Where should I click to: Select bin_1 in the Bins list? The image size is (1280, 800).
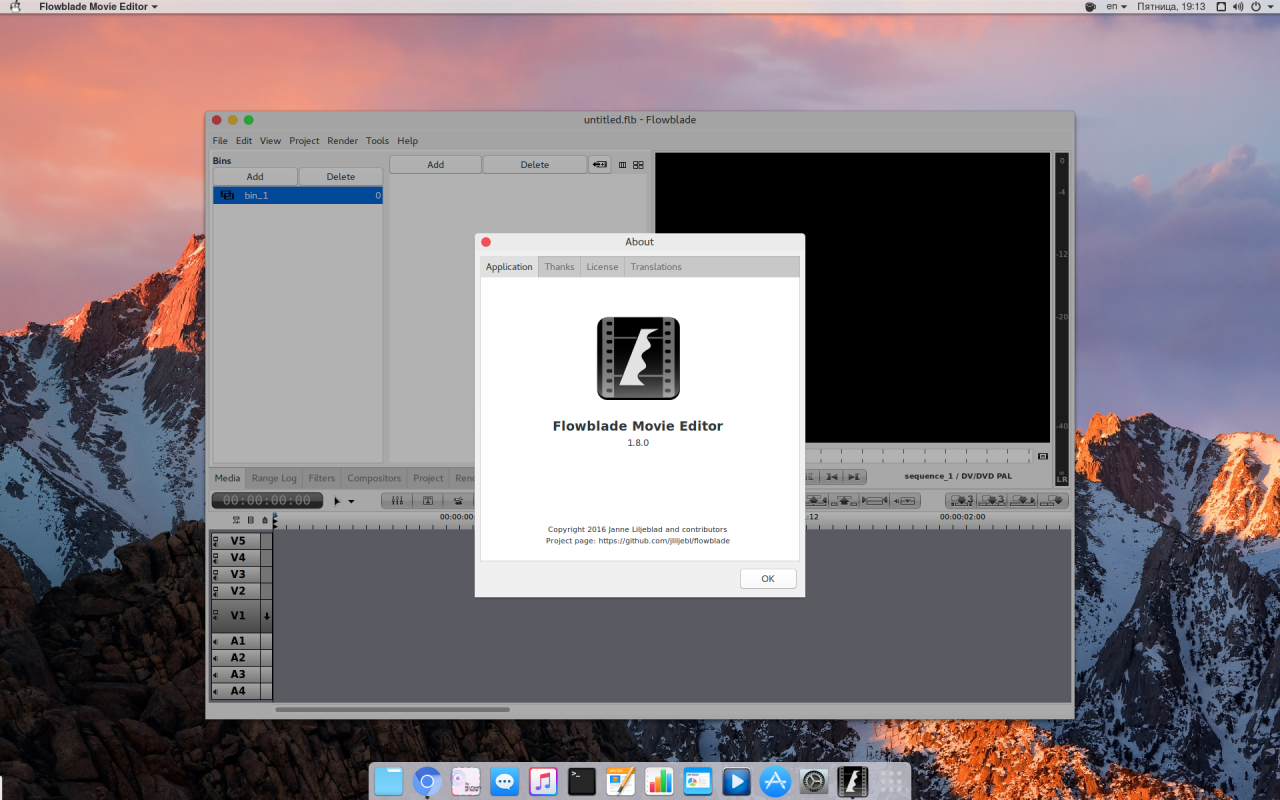click(x=297, y=196)
